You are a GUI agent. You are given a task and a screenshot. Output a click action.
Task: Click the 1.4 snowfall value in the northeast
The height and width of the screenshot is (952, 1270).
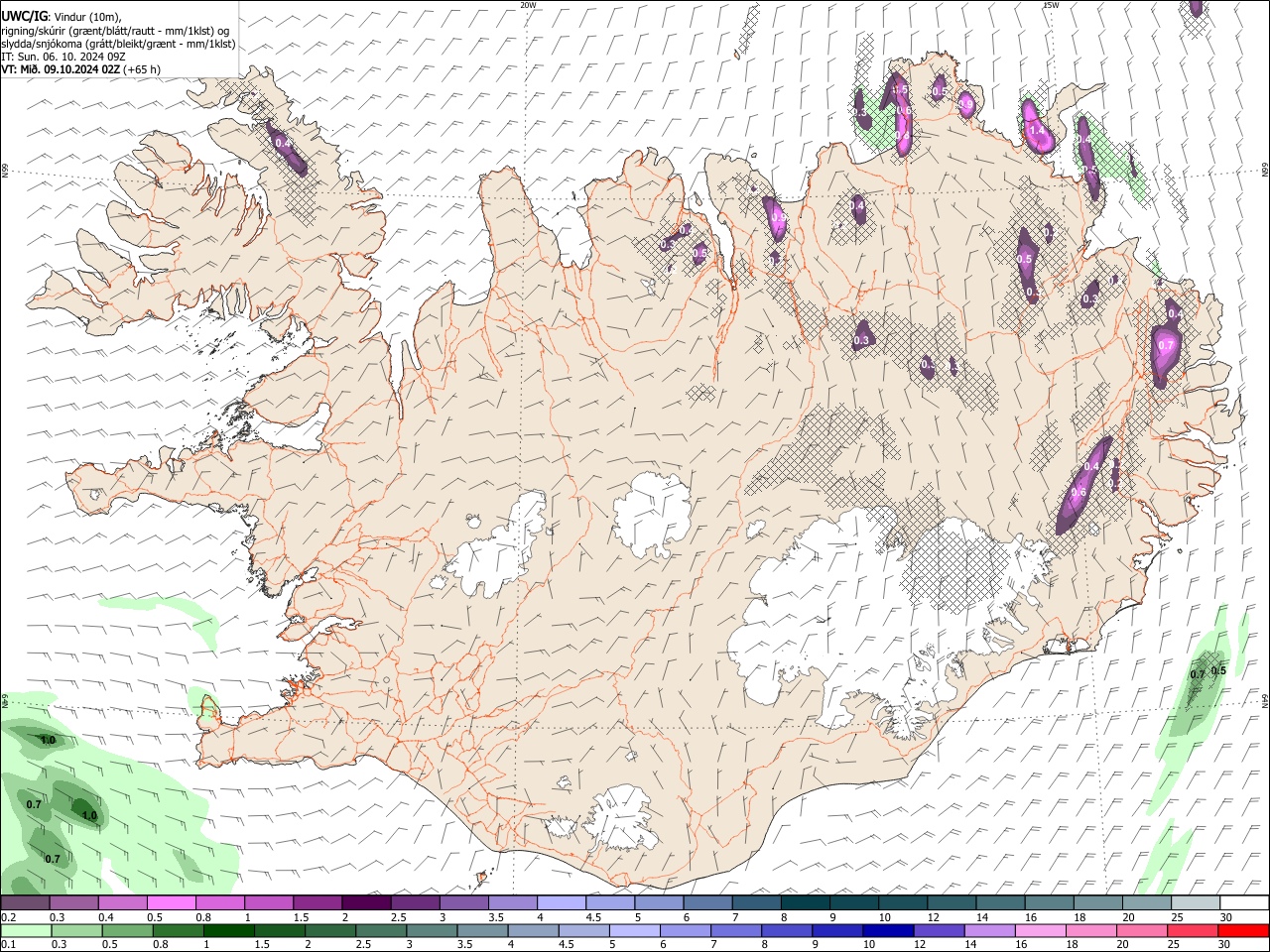[x=1038, y=130]
